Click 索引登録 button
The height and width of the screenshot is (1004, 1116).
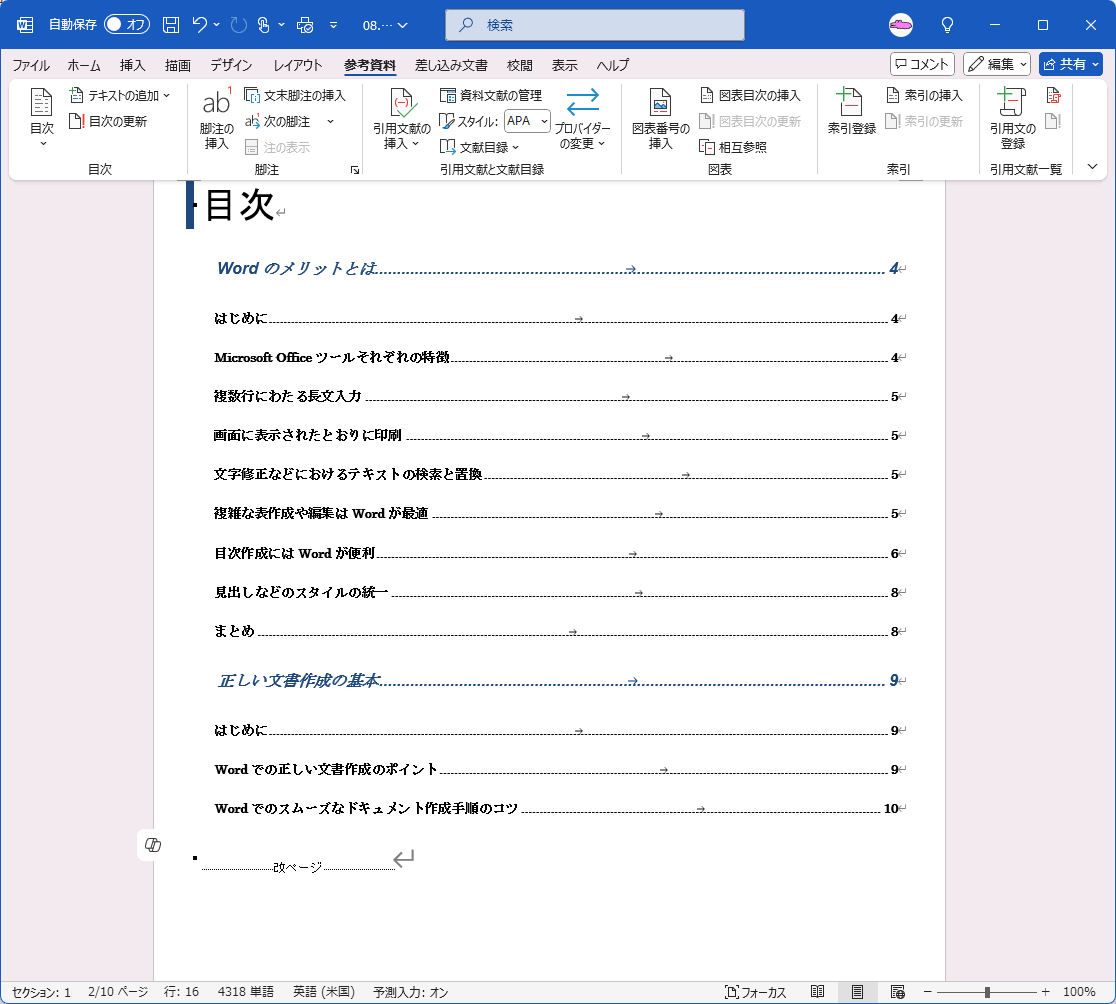pyautogui.click(x=851, y=112)
